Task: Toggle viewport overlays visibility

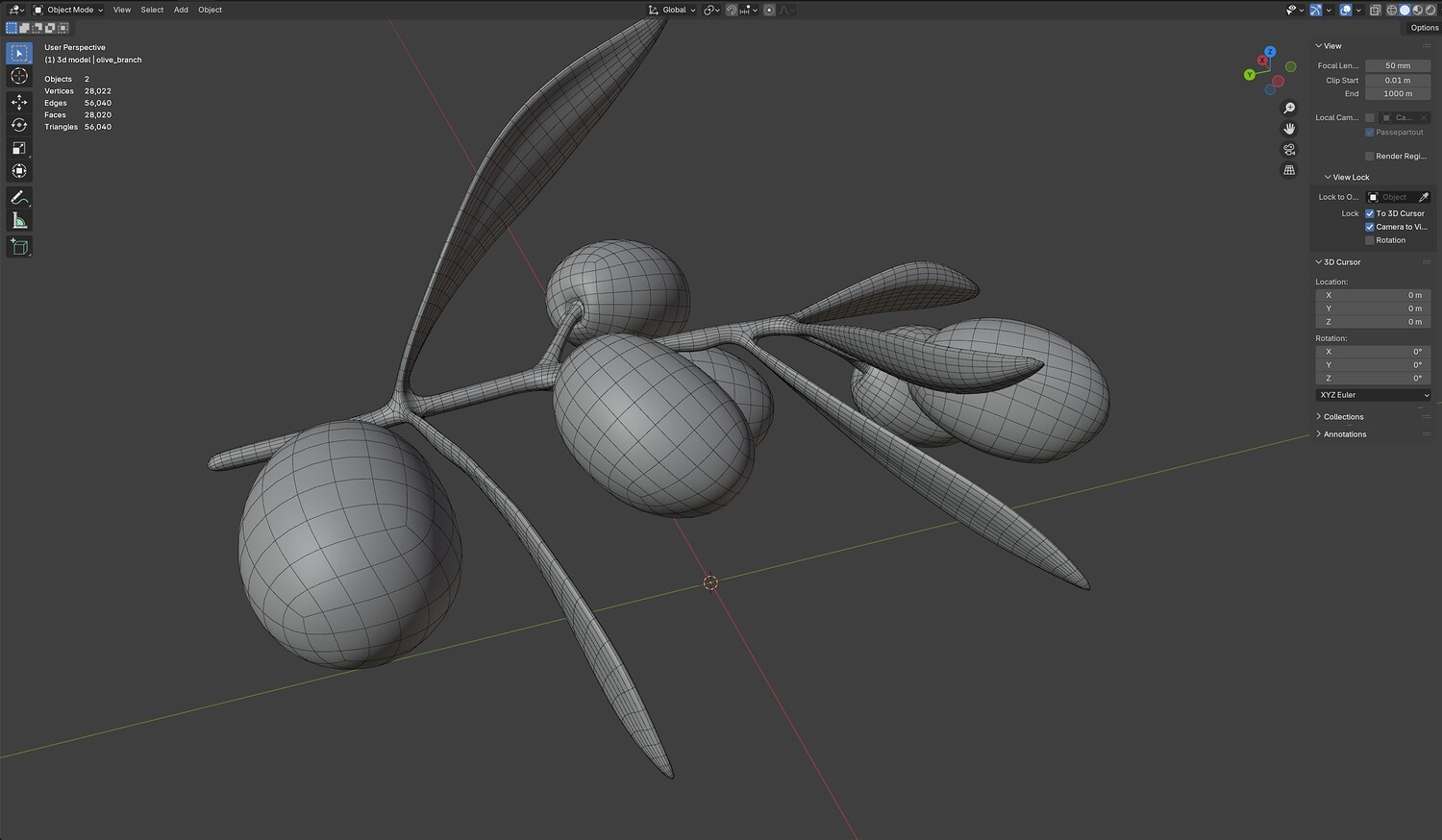Action: tap(1346, 10)
